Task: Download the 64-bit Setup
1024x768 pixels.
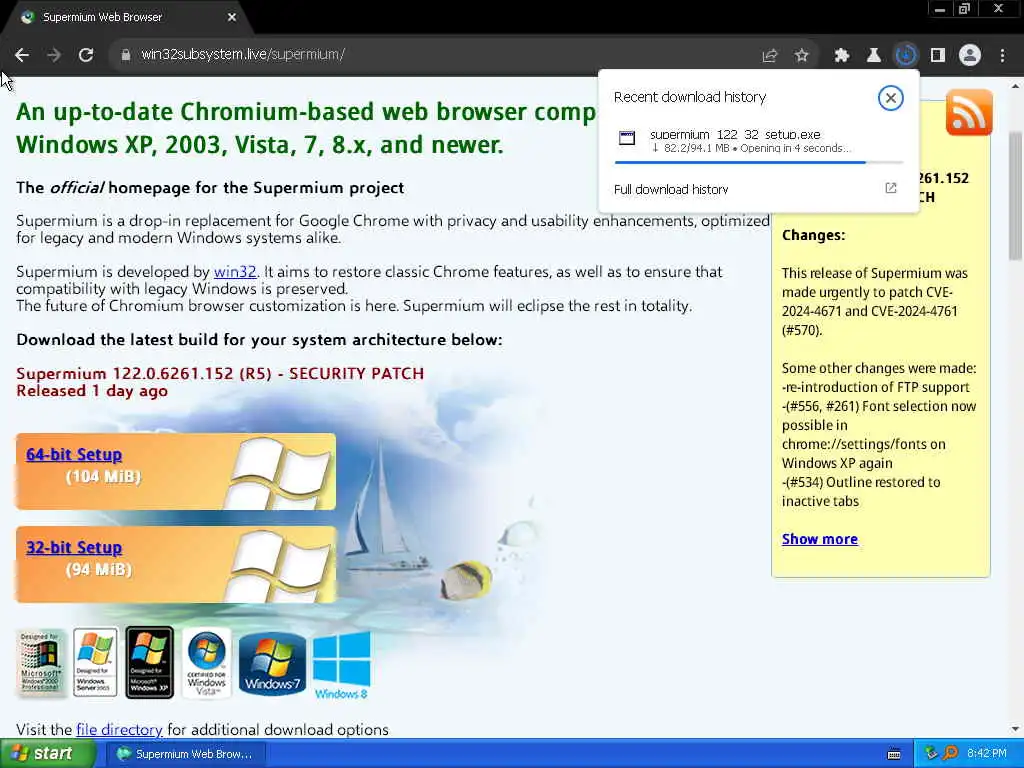Action: (x=74, y=455)
